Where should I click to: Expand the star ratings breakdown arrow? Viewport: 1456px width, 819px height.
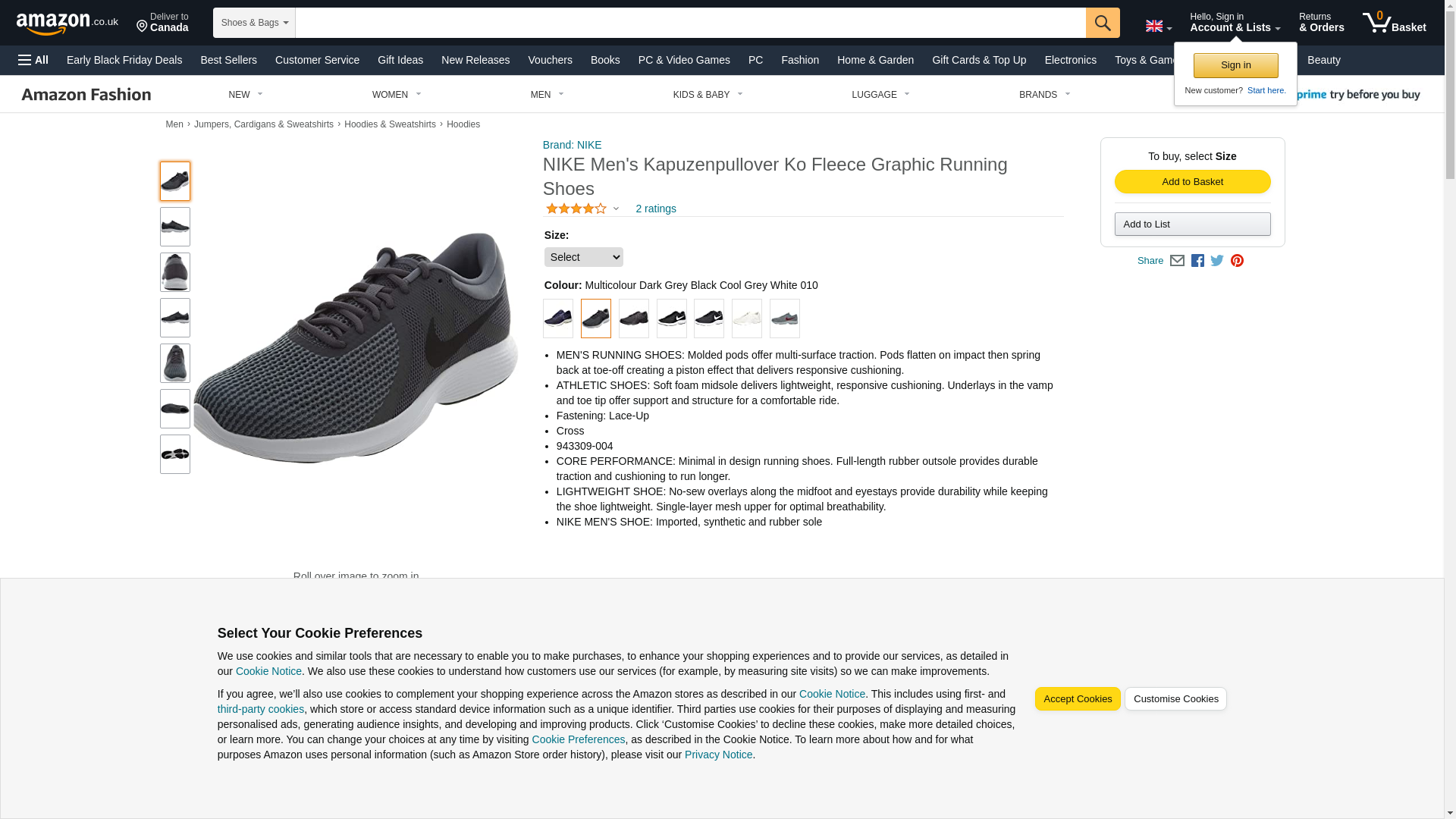coord(616,209)
